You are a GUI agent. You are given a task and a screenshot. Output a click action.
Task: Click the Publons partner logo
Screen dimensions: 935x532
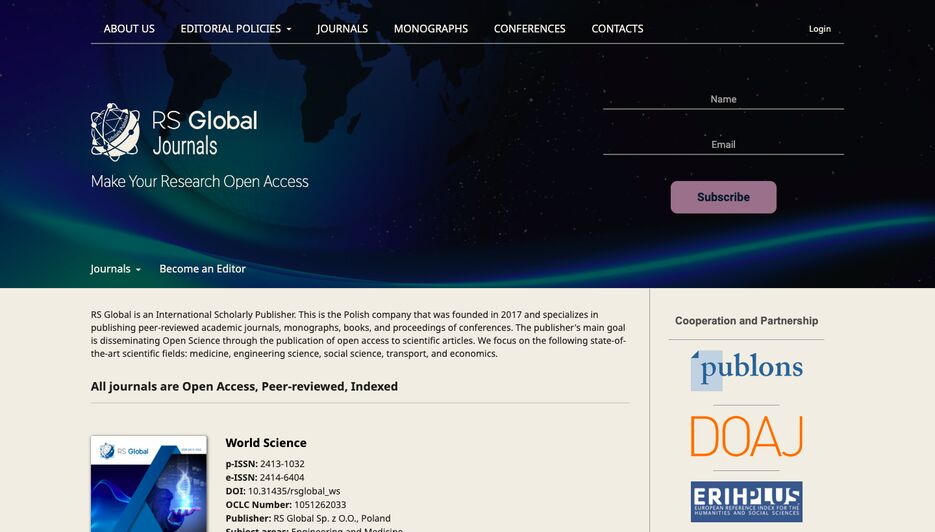click(747, 370)
